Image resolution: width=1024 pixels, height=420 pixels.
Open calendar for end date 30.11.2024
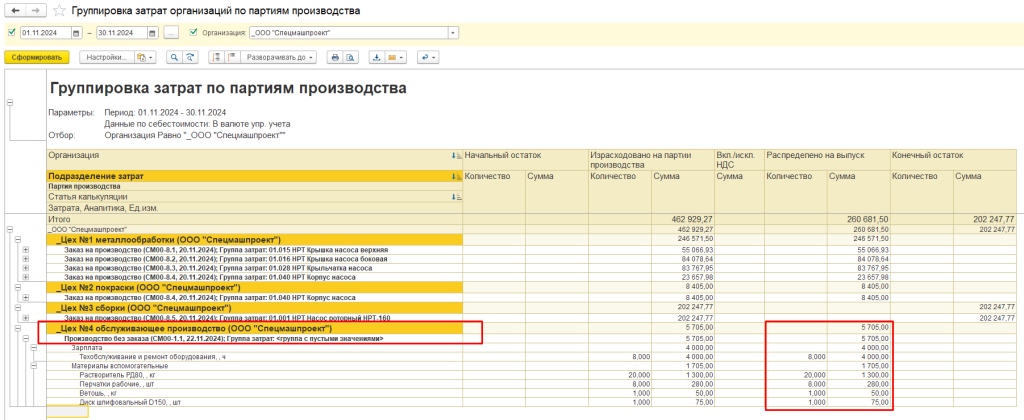[x=152, y=33]
